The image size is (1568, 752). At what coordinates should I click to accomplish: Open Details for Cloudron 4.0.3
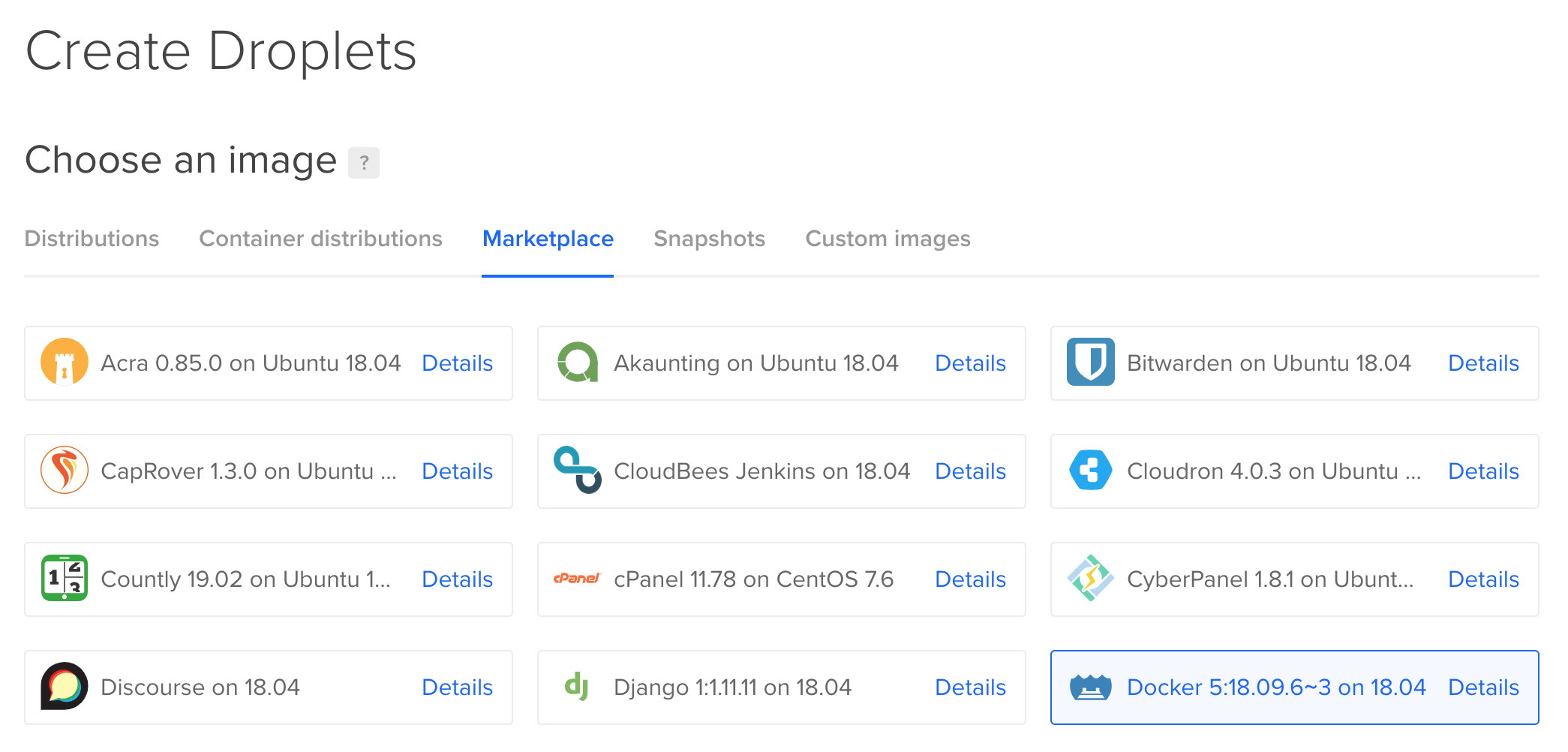1483,471
